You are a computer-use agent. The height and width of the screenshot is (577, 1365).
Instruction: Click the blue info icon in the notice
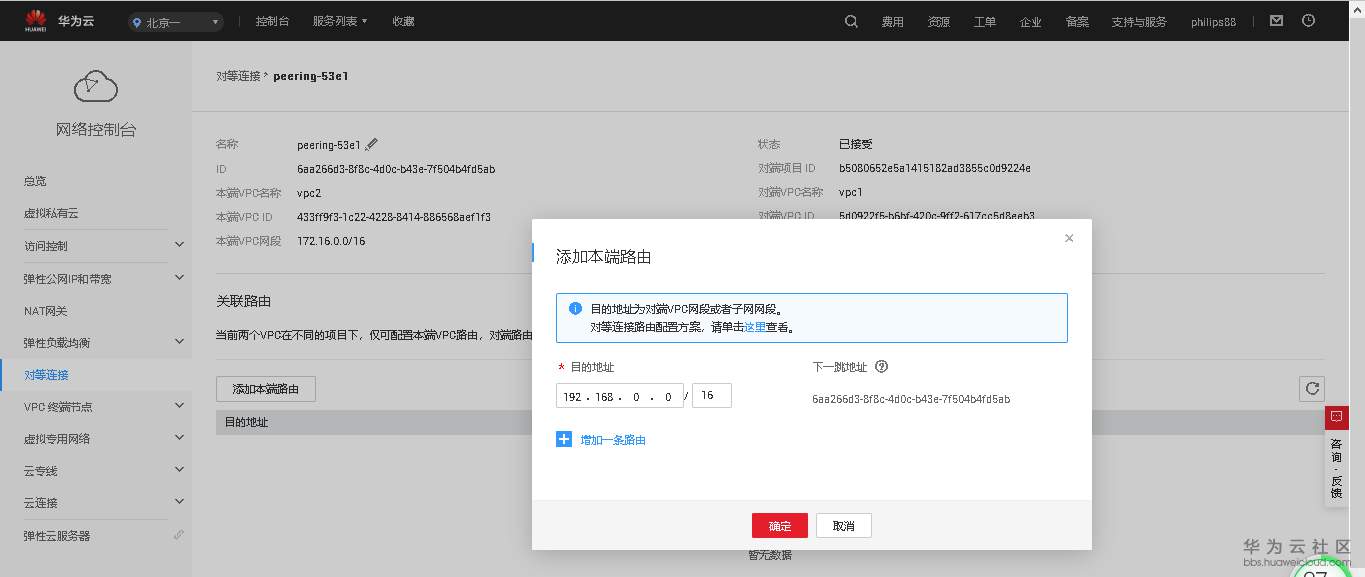click(x=575, y=309)
